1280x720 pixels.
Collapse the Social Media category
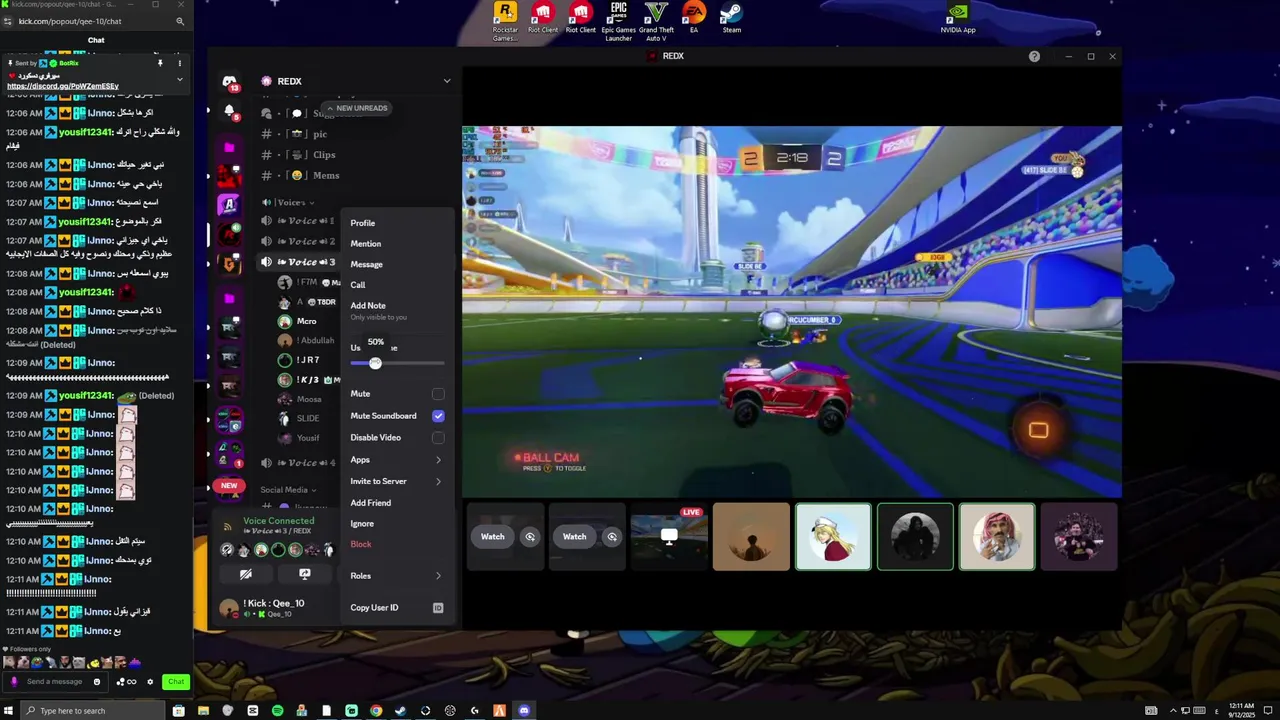point(288,490)
